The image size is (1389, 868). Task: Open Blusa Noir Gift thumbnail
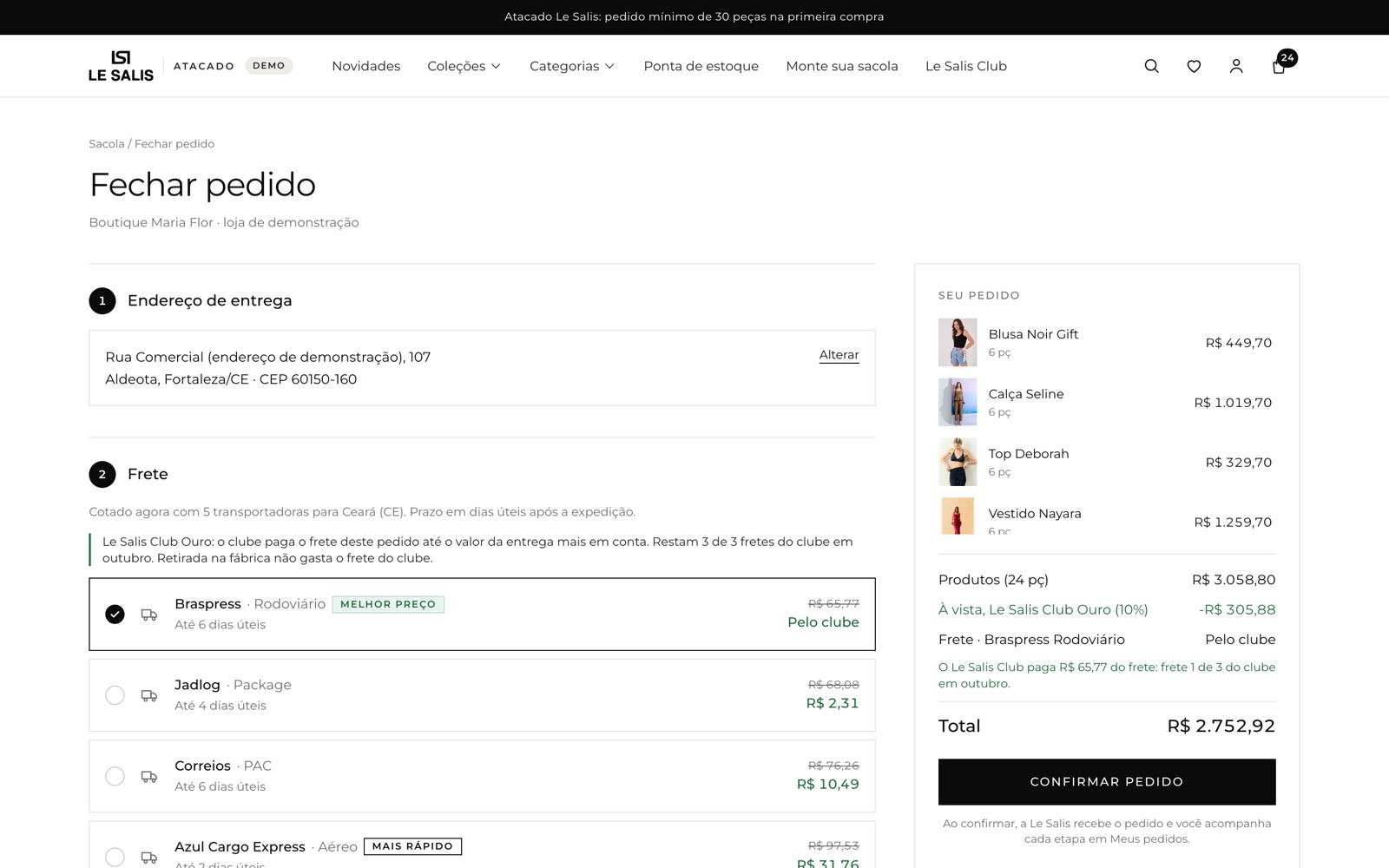[x=958, y=342]
